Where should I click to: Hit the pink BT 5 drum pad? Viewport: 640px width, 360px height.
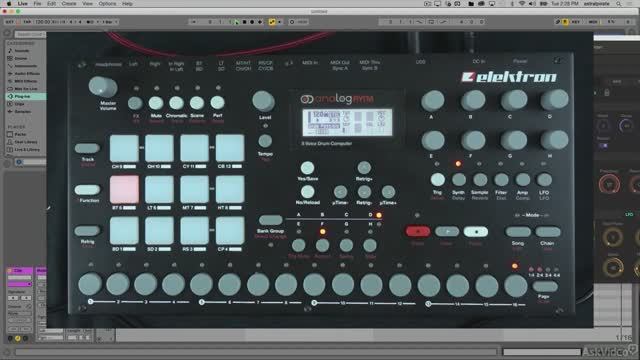coord(124,189)
